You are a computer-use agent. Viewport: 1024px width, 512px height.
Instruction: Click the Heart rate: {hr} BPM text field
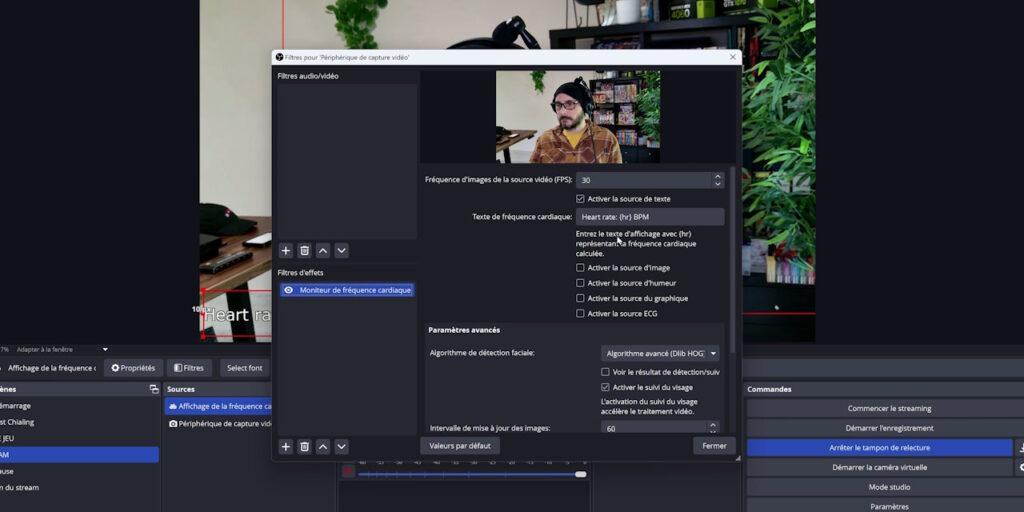click(650, 217)
